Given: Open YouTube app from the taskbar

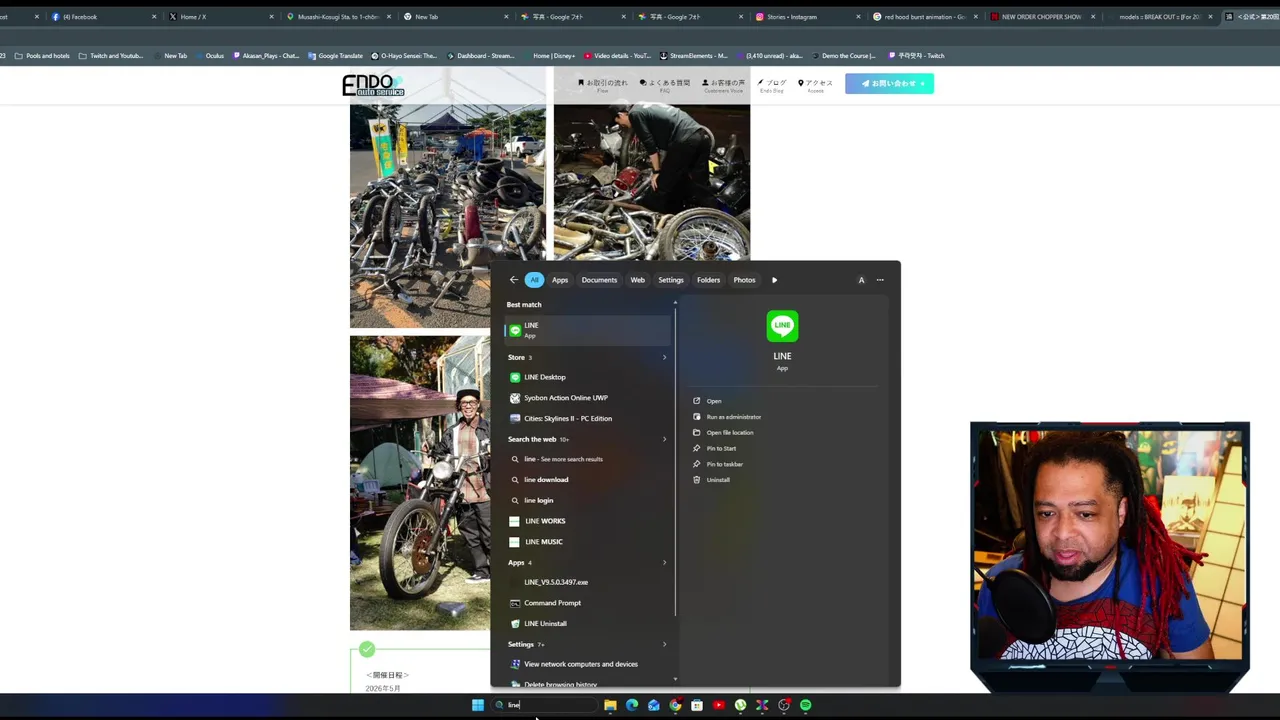Looking at the screenshot, I should (718, 705).
